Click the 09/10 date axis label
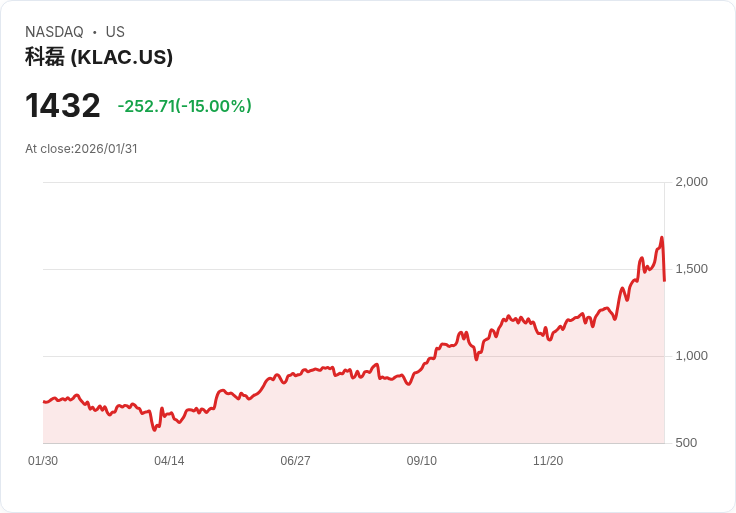The image size is (736, 513). pyautogui.click(x=421, y=461)
